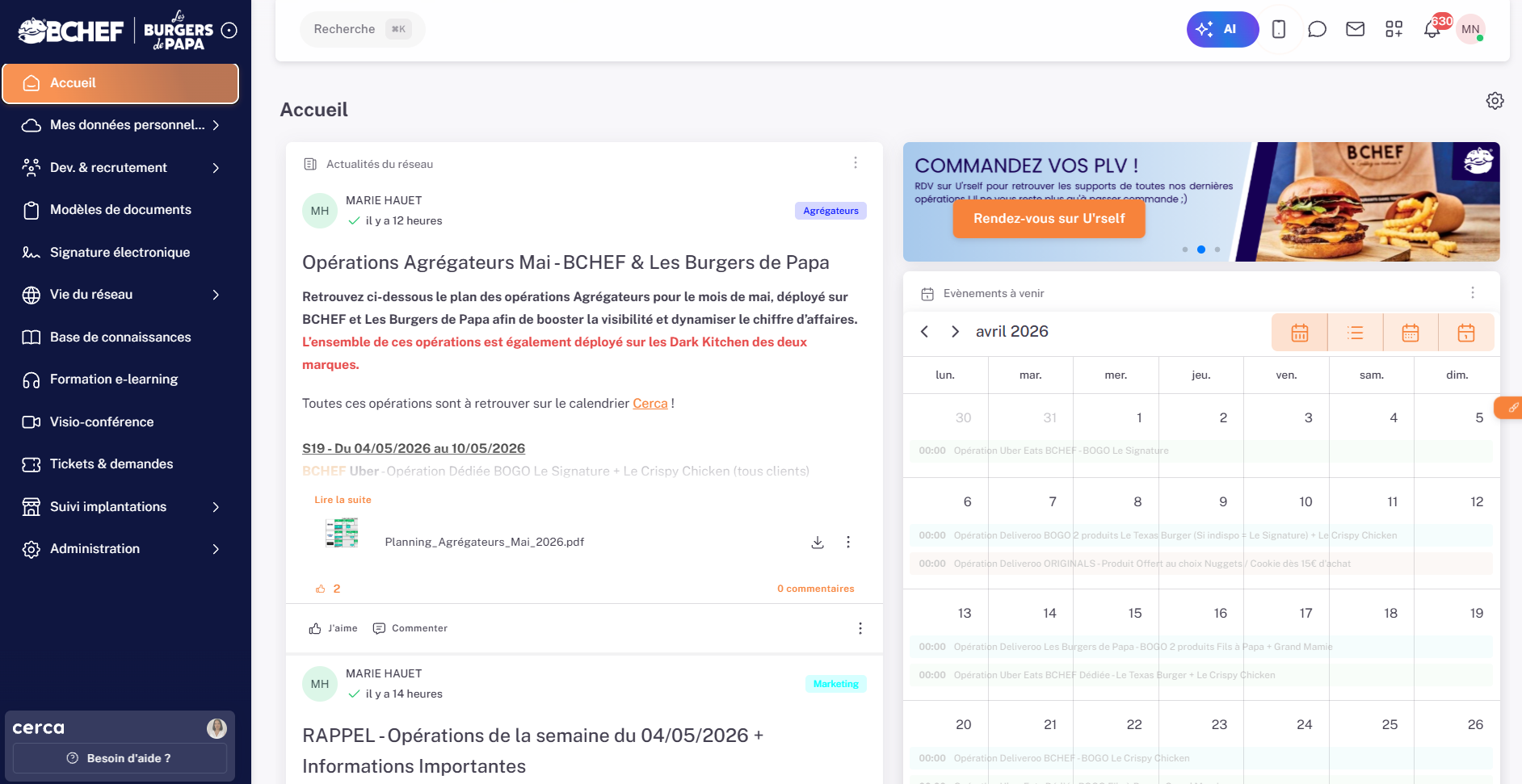This screenshot has height=784, width=1522.
Task: Expand Suivi implantations chevron
Action: point(216,507)
